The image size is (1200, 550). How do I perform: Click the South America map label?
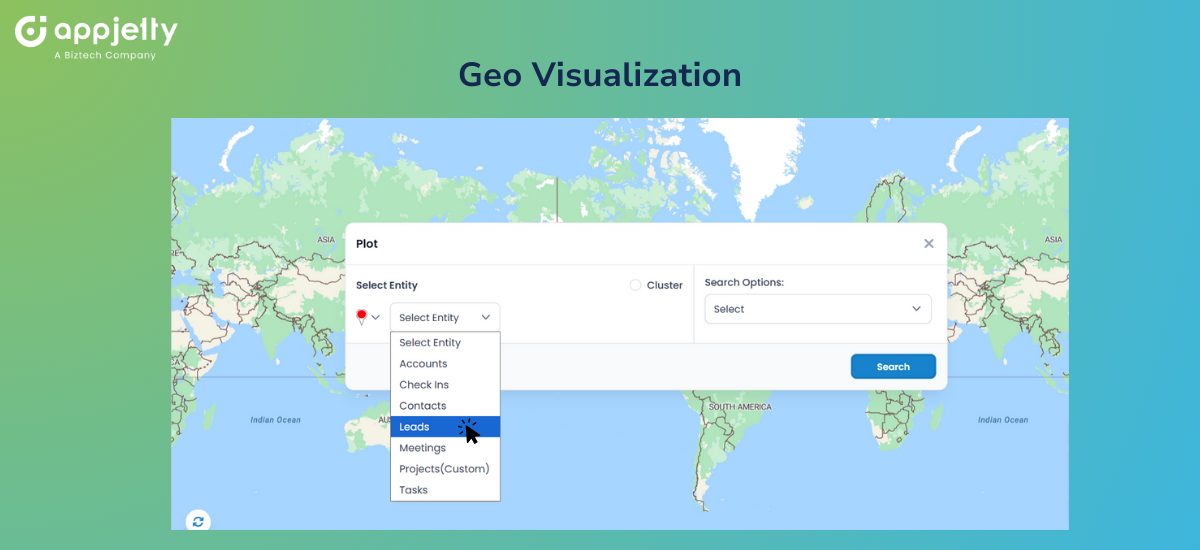click(x=740, y=407)
